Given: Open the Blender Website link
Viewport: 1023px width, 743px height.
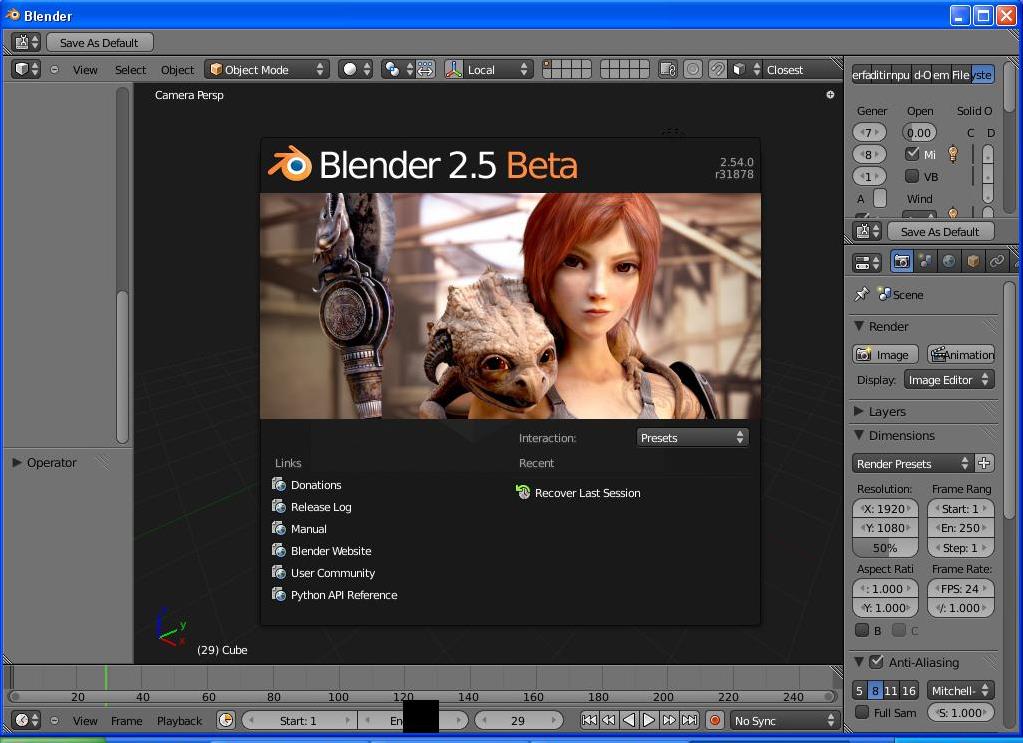Looking at the screenshot, I should (329, 550).
